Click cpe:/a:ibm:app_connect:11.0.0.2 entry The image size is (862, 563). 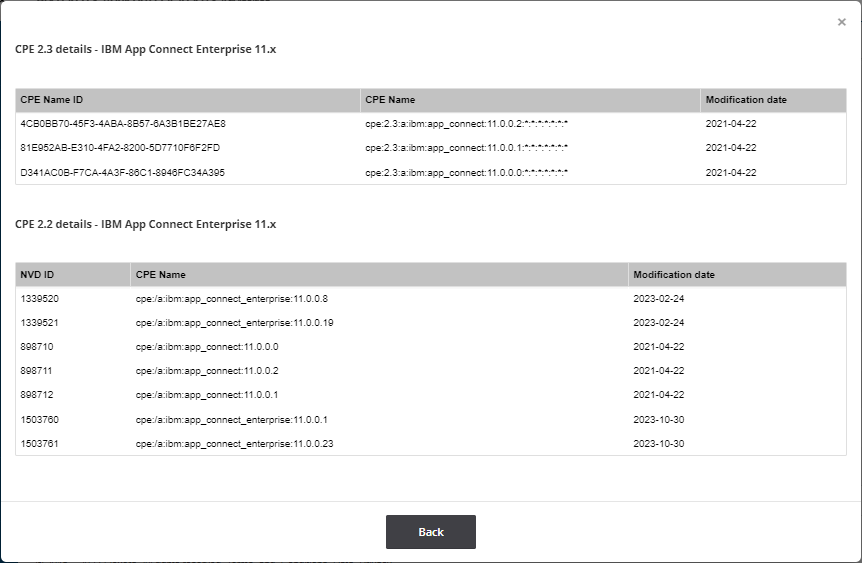click(207, 371)
